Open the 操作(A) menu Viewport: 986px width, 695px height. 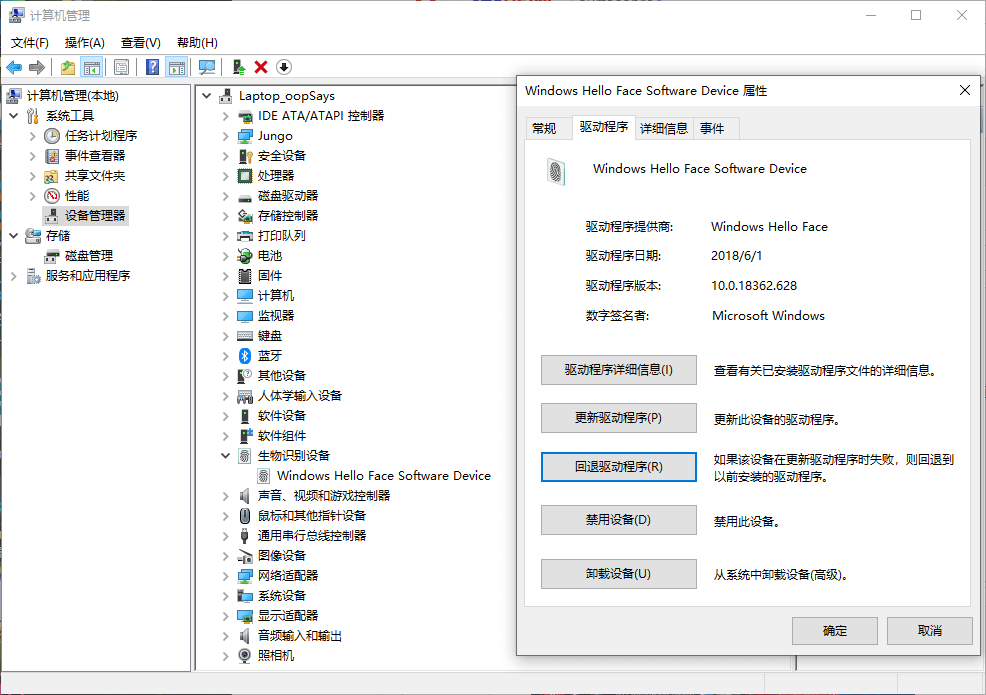(x=84, y=43)
